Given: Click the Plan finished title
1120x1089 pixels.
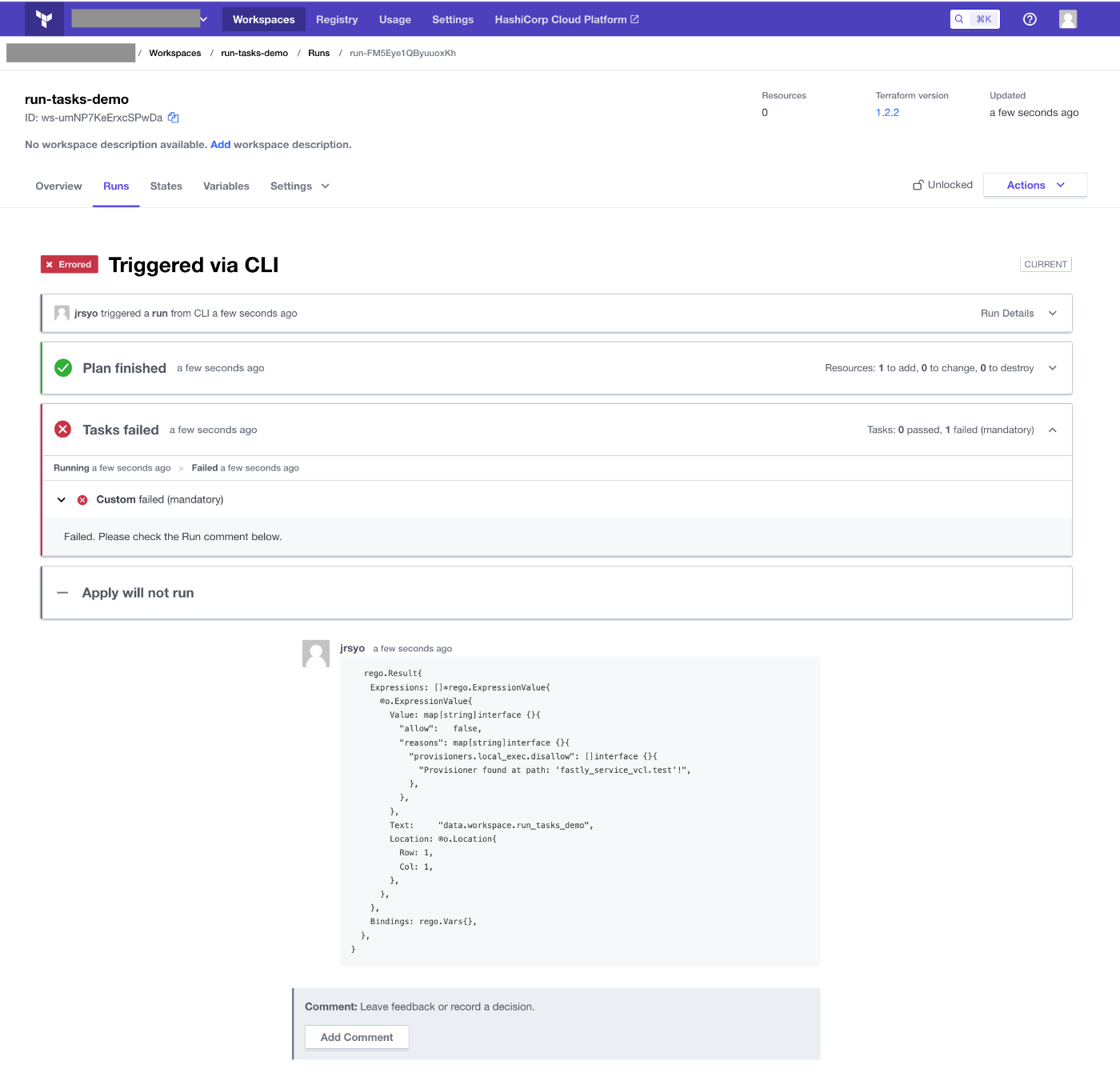Looking at the screenshot, I should [125, 368].
